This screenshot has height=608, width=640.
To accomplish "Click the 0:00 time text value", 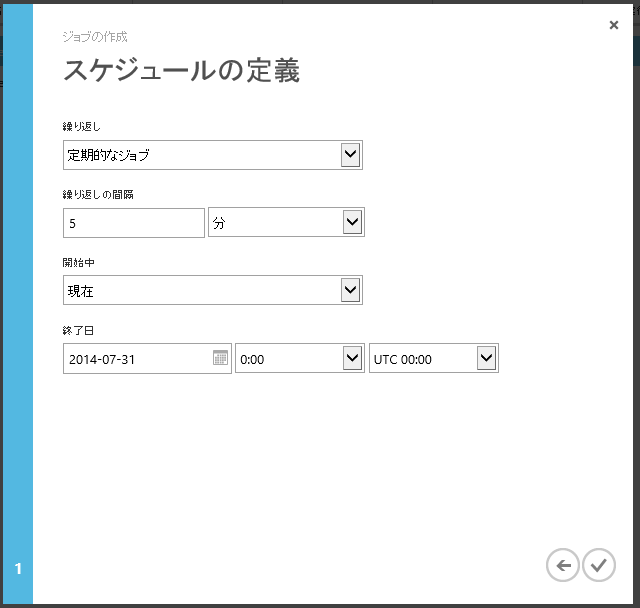I will [x=253, y=359].
